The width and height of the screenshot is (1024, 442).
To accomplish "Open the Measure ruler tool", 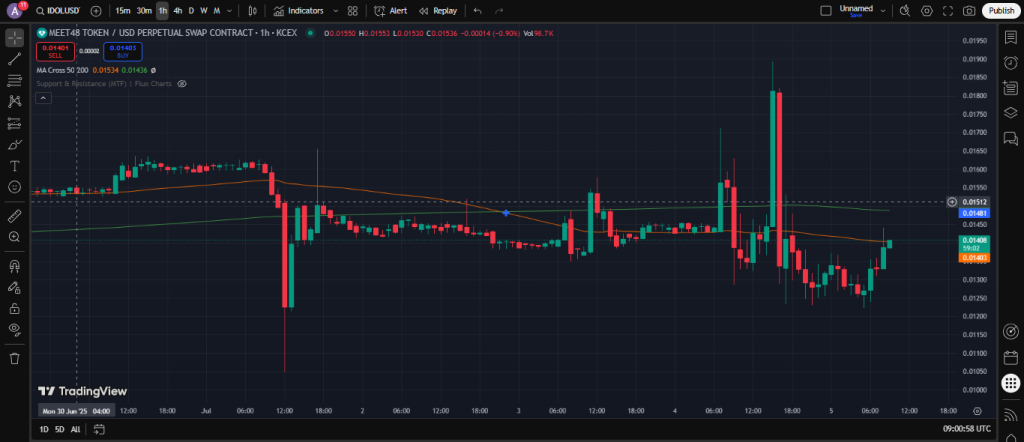I will [x=14, y=216].
